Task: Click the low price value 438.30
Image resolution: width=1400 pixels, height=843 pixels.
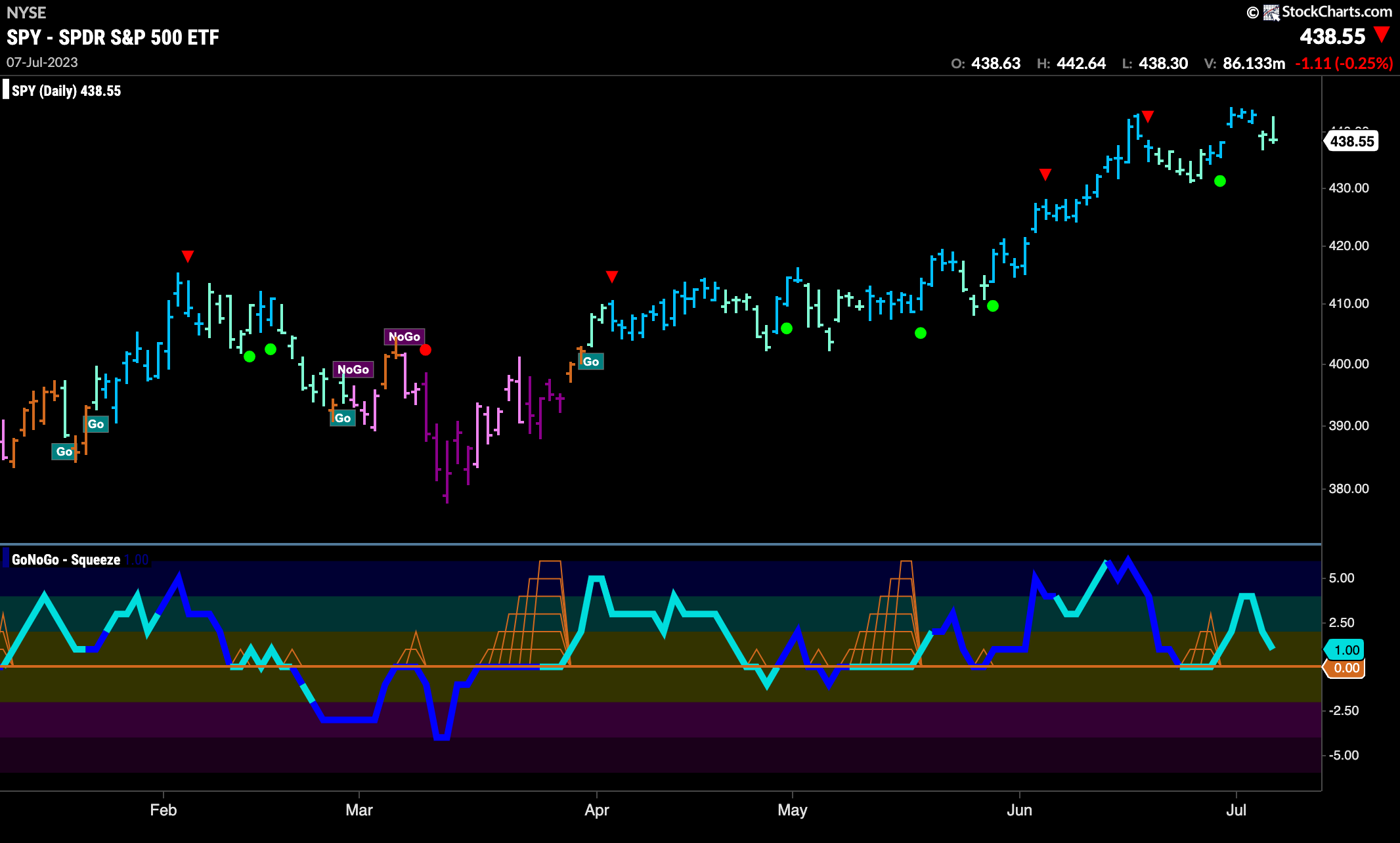Action: (x=1163, y=64)
